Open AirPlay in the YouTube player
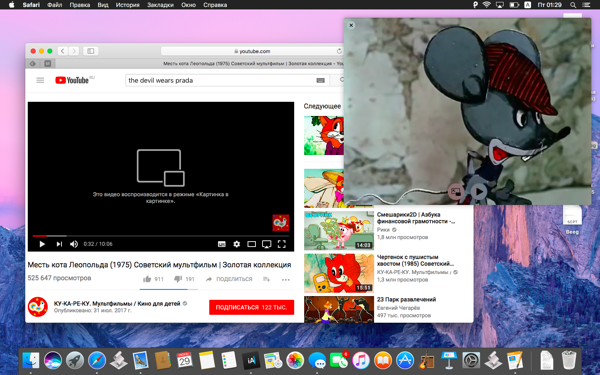This screenshot has height=375, width=600. point(267,244)
